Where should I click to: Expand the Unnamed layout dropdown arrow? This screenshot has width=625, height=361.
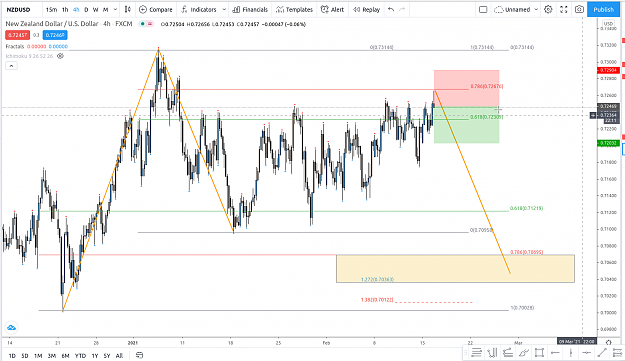[536, 10]
